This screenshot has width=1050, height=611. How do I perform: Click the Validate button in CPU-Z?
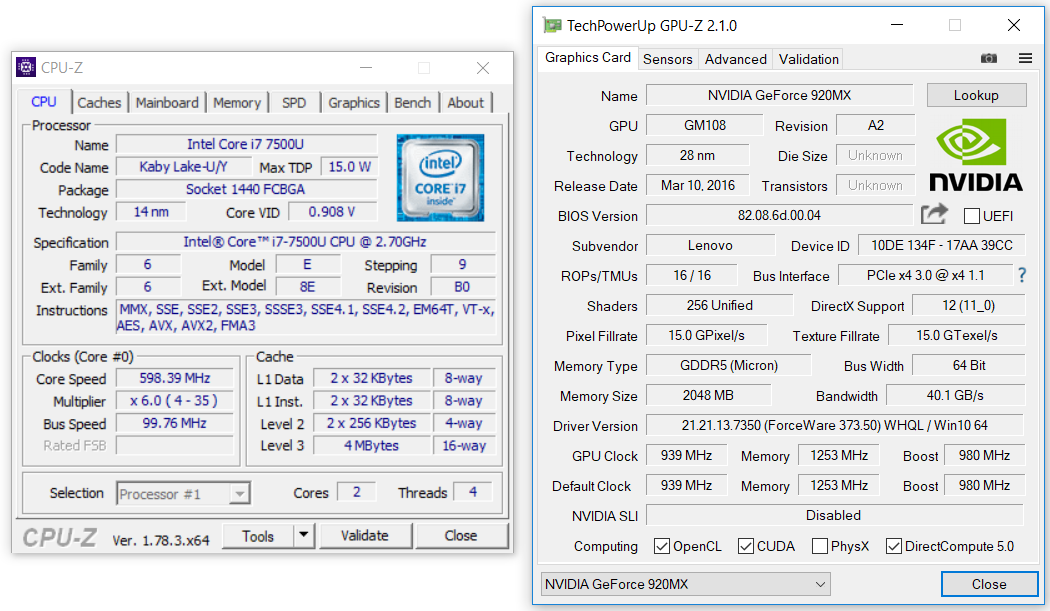click(364, 535)
